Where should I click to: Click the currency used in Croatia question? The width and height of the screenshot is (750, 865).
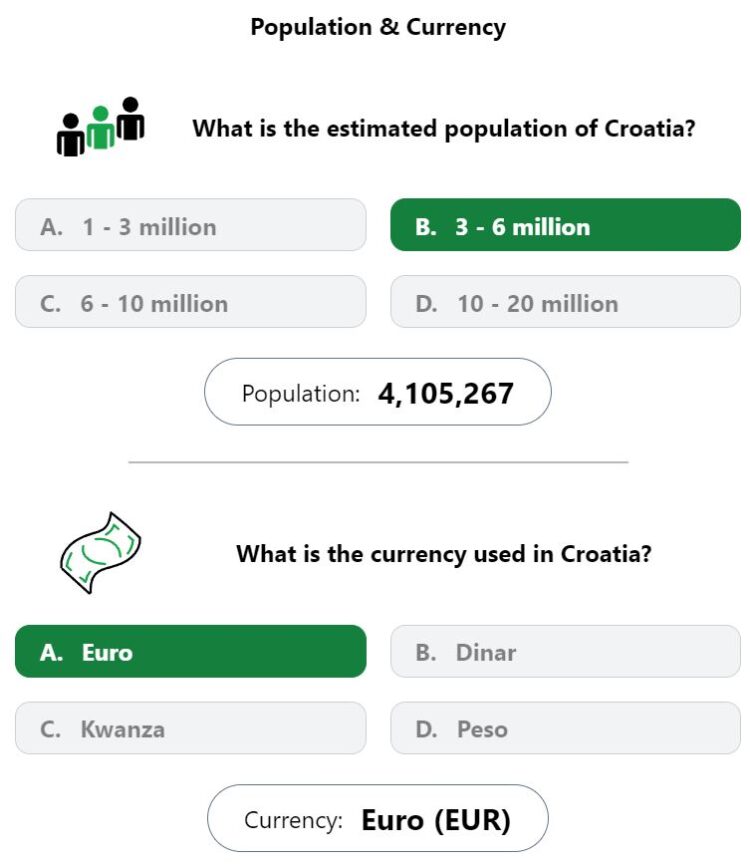(x=444, y=554)
